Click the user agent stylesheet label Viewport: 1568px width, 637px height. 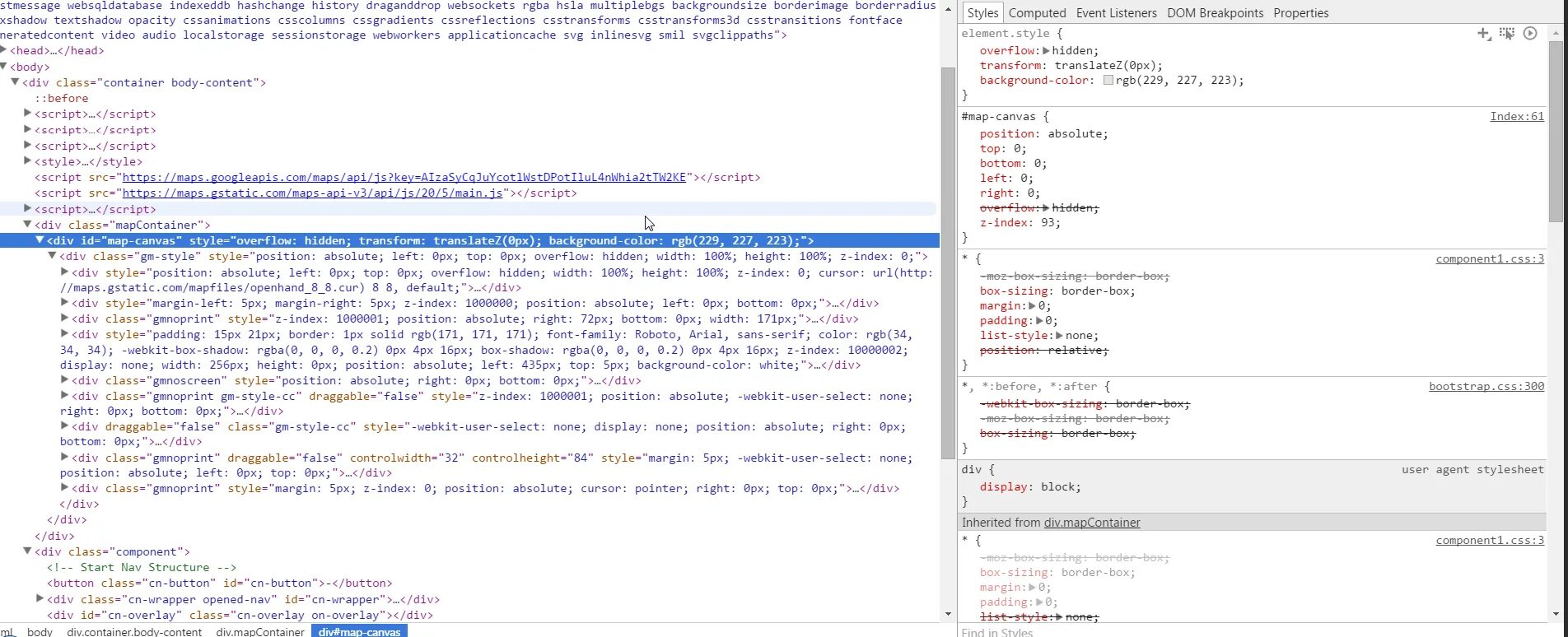pyautogui.click(x=1473, y=470)
